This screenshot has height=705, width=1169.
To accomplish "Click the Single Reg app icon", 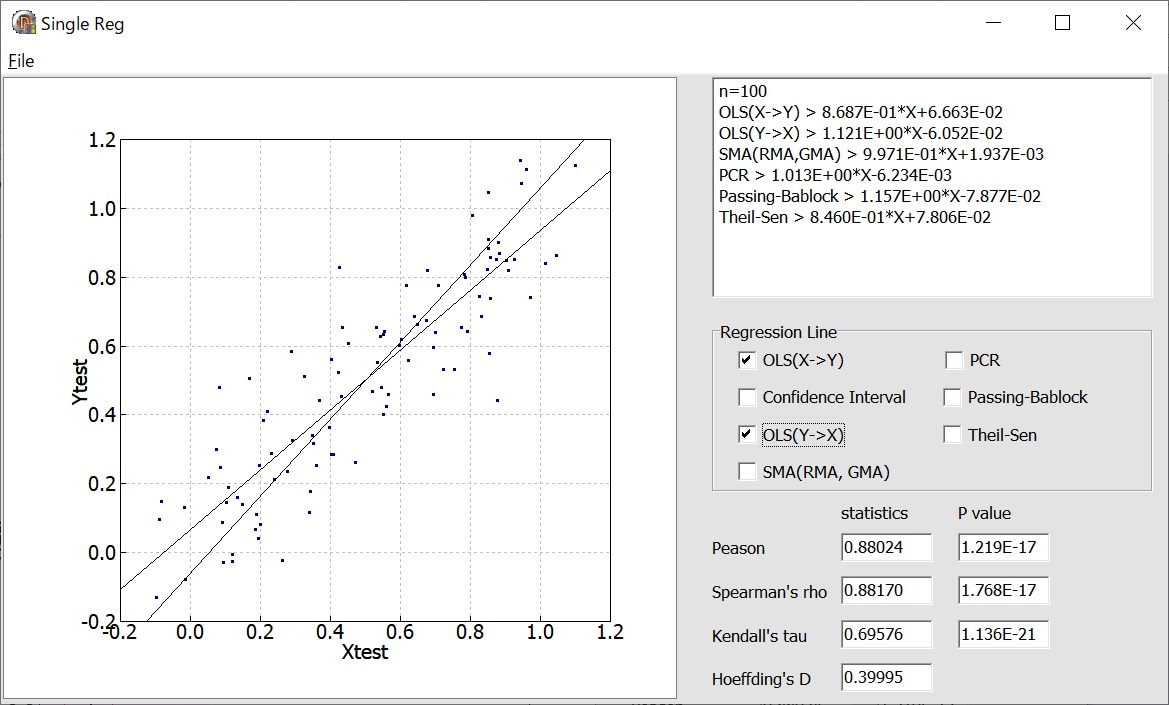I will (x=23, y=23).
